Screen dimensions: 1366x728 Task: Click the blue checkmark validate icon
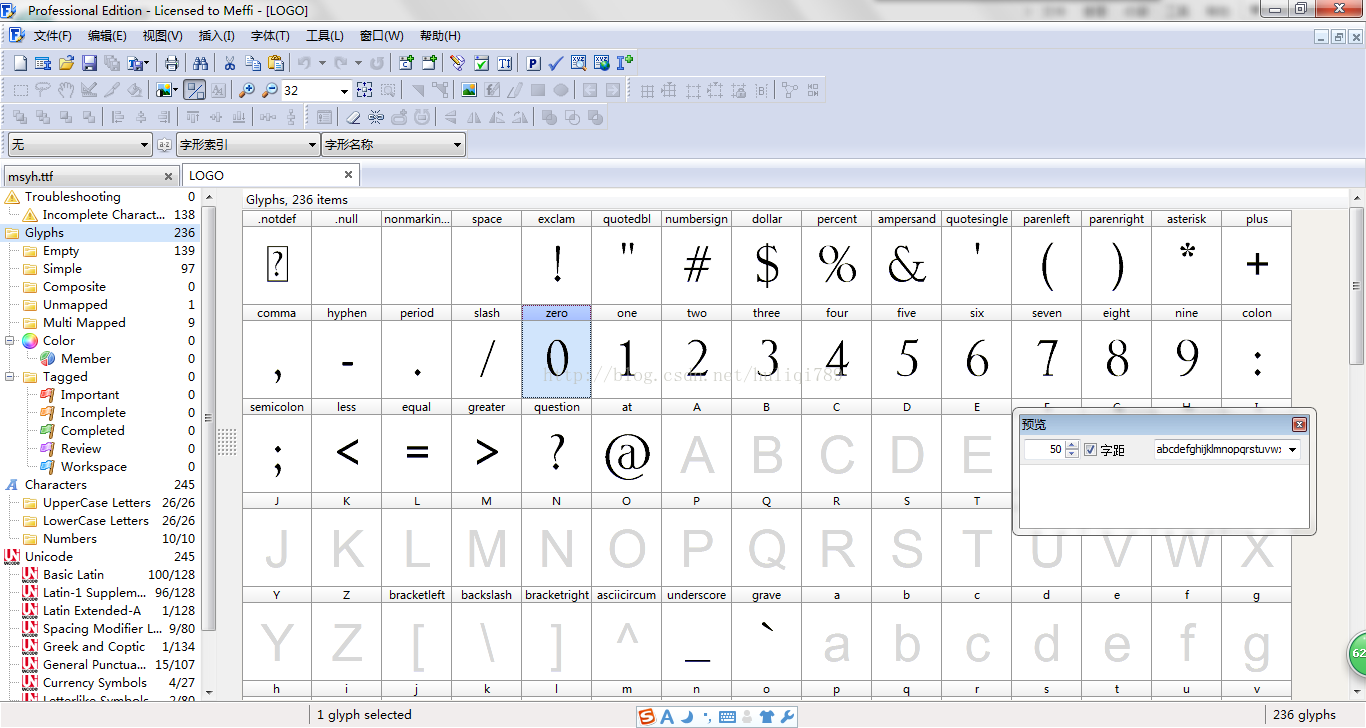(x=556, y=63)
